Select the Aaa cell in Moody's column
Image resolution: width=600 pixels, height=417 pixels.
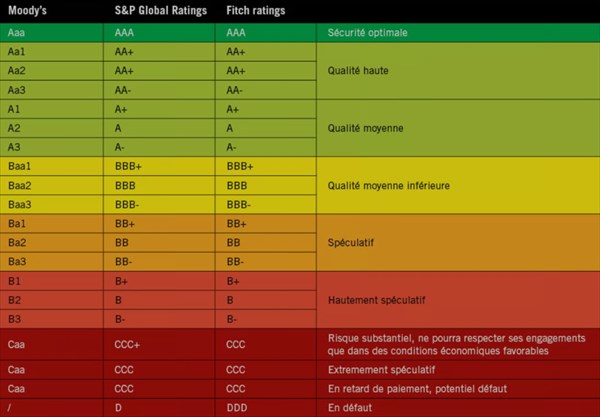[x=17, y=32]
